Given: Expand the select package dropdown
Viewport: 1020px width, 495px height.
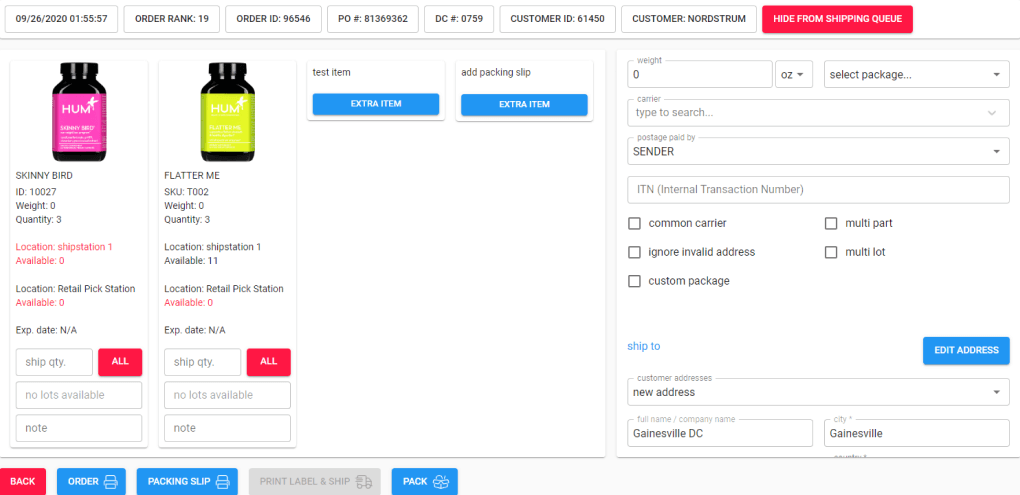Looking at the screenshot, I should coord(917,74).
